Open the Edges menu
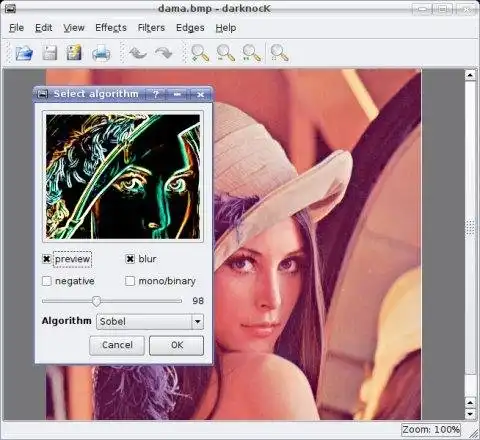 coord(190,28)
